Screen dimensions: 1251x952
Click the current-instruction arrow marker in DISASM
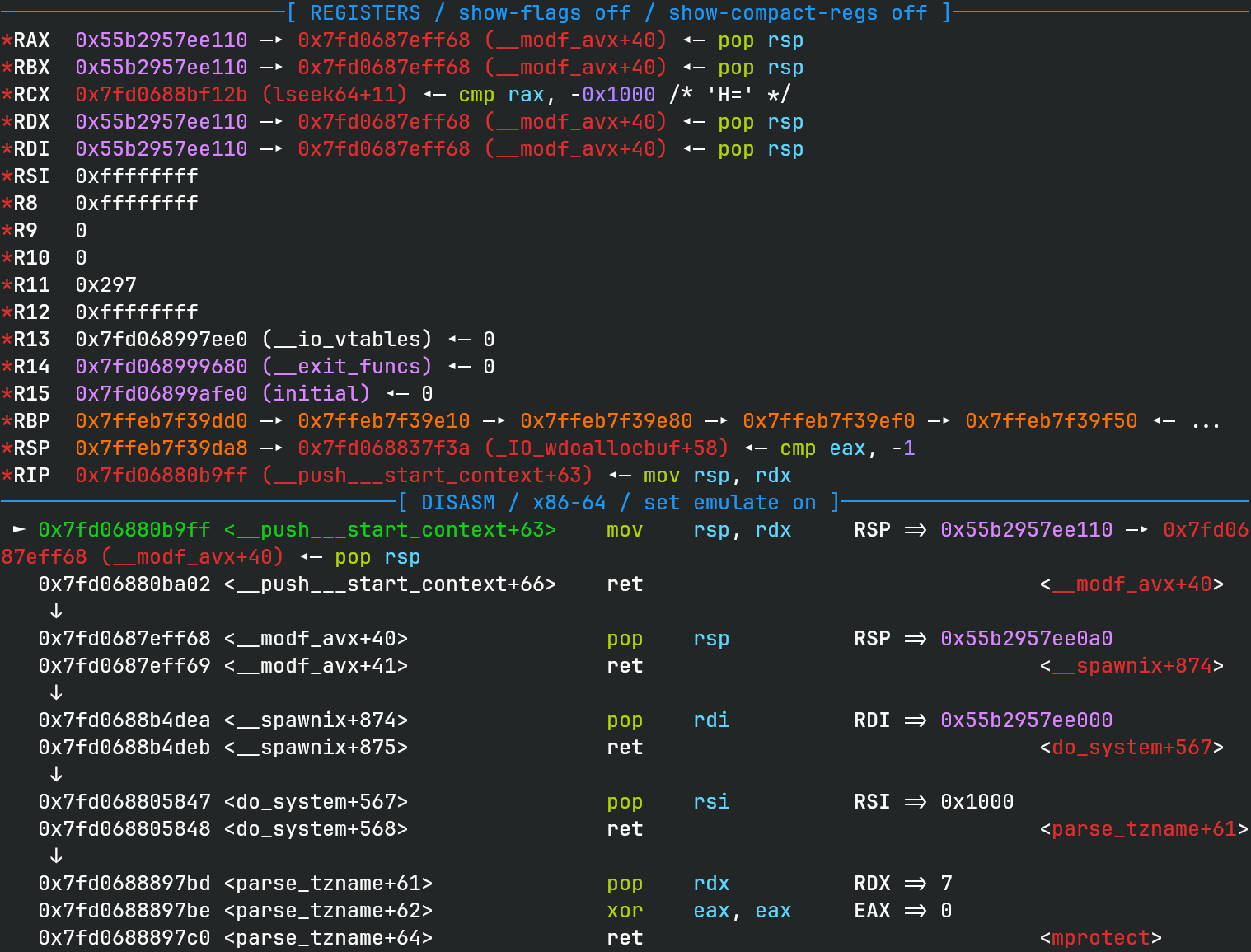click(19, 529)
